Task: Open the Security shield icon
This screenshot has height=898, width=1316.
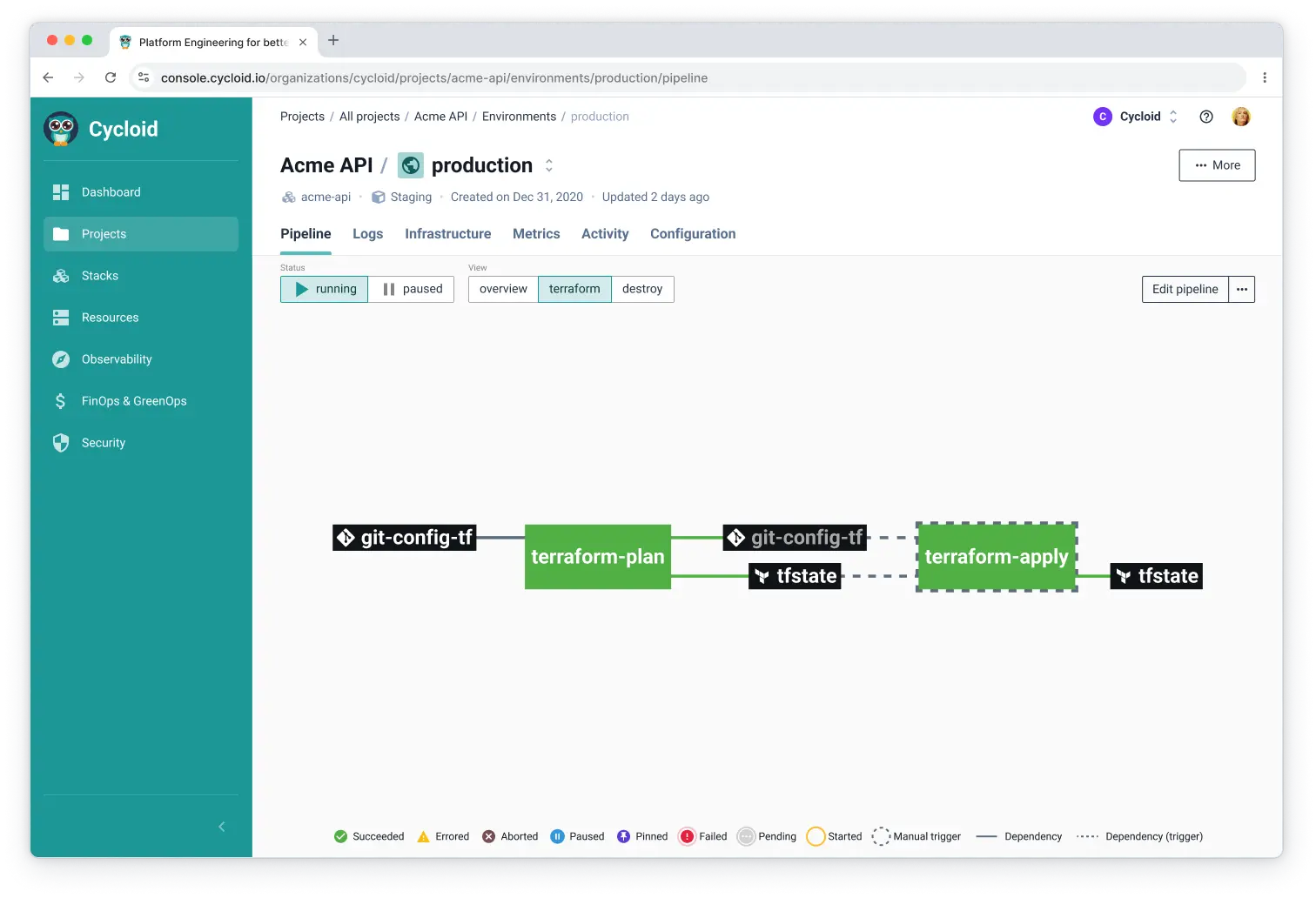Action: pyautogui.click(x=61, y=443)
